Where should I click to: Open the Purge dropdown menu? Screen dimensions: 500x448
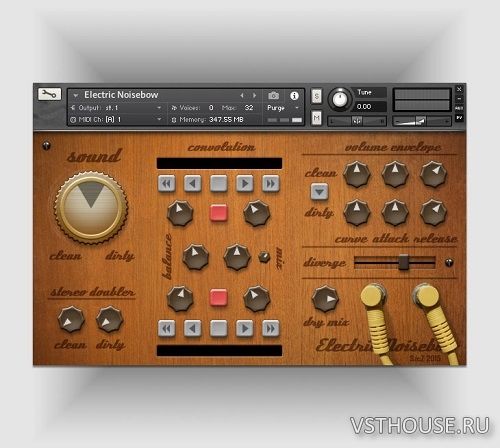click(283, 108)
